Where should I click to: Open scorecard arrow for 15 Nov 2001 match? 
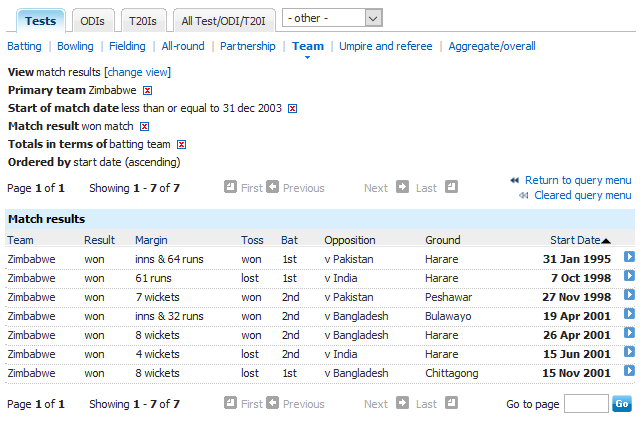click(x=629, y=372)
